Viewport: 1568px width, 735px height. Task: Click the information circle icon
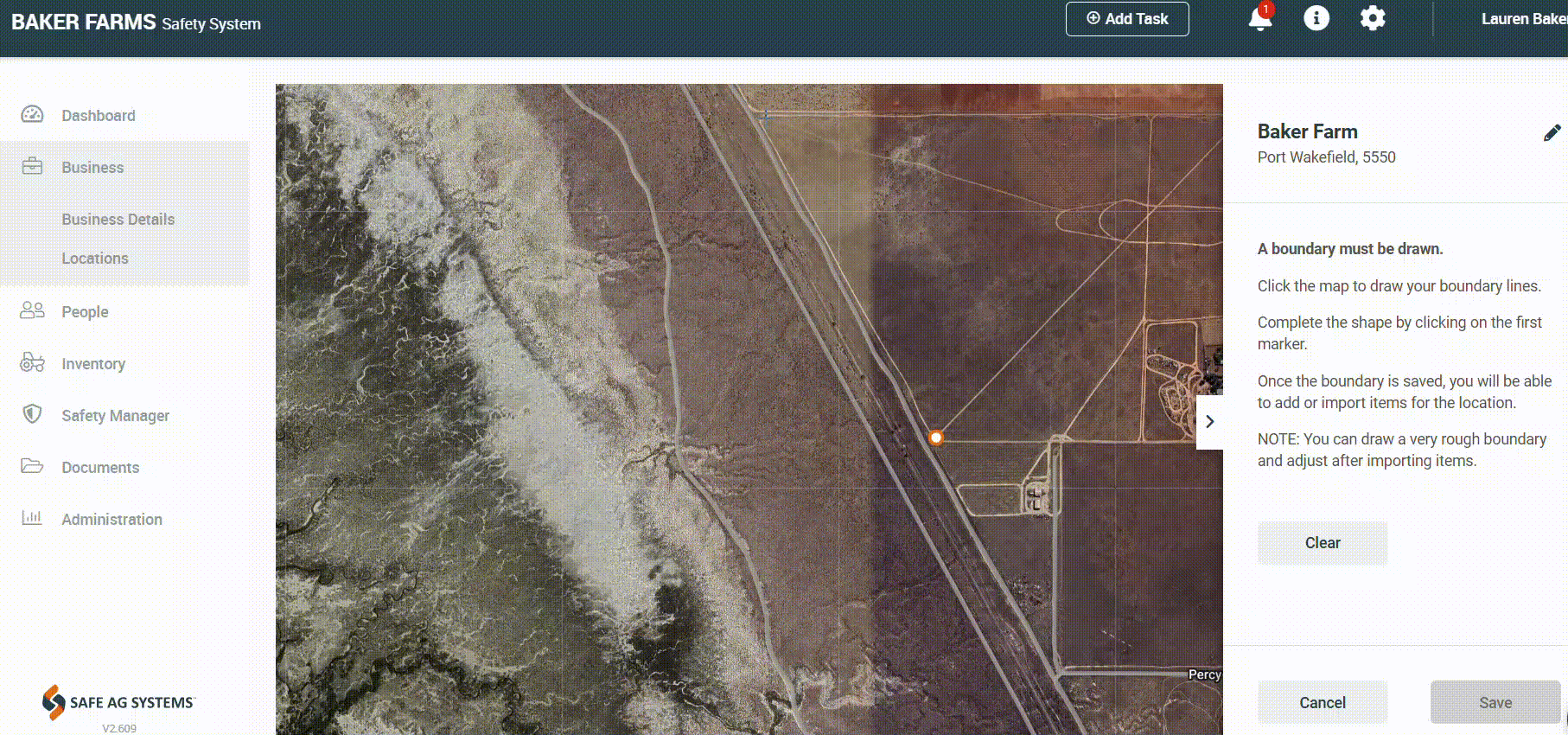click(1316, 18)
